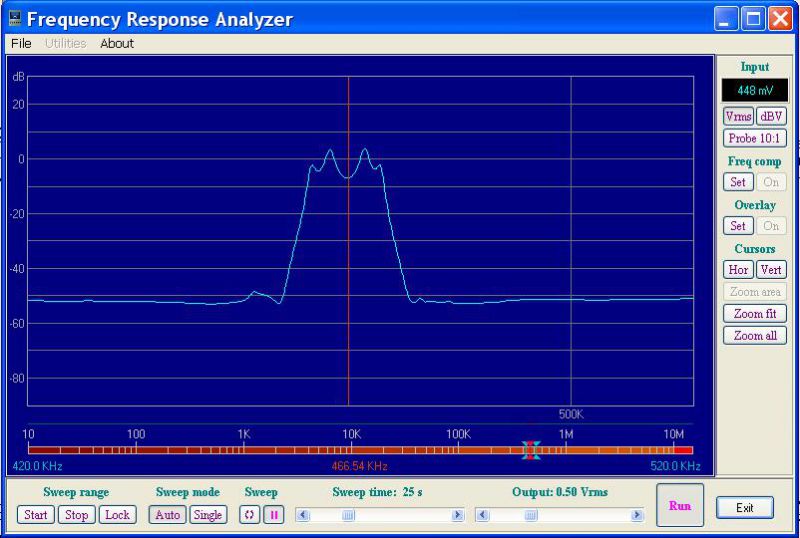Click the Run button

point(680,505)
